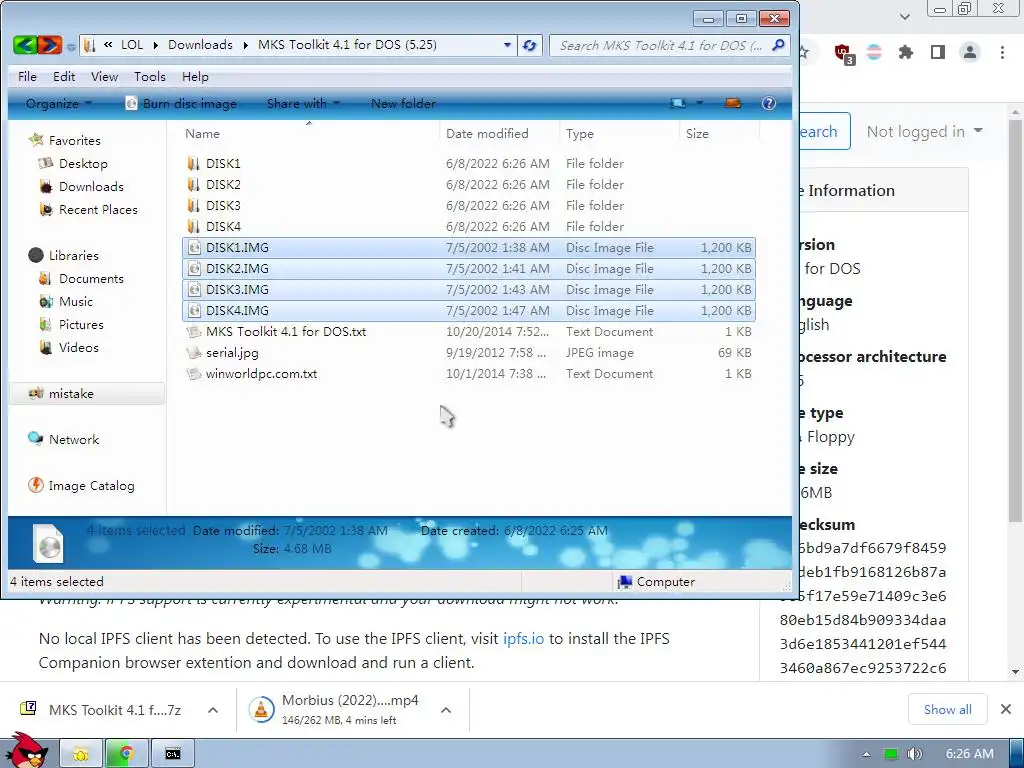Click New folder button
This screenshot has height=768, width=1024.
(x=403, y=103)
